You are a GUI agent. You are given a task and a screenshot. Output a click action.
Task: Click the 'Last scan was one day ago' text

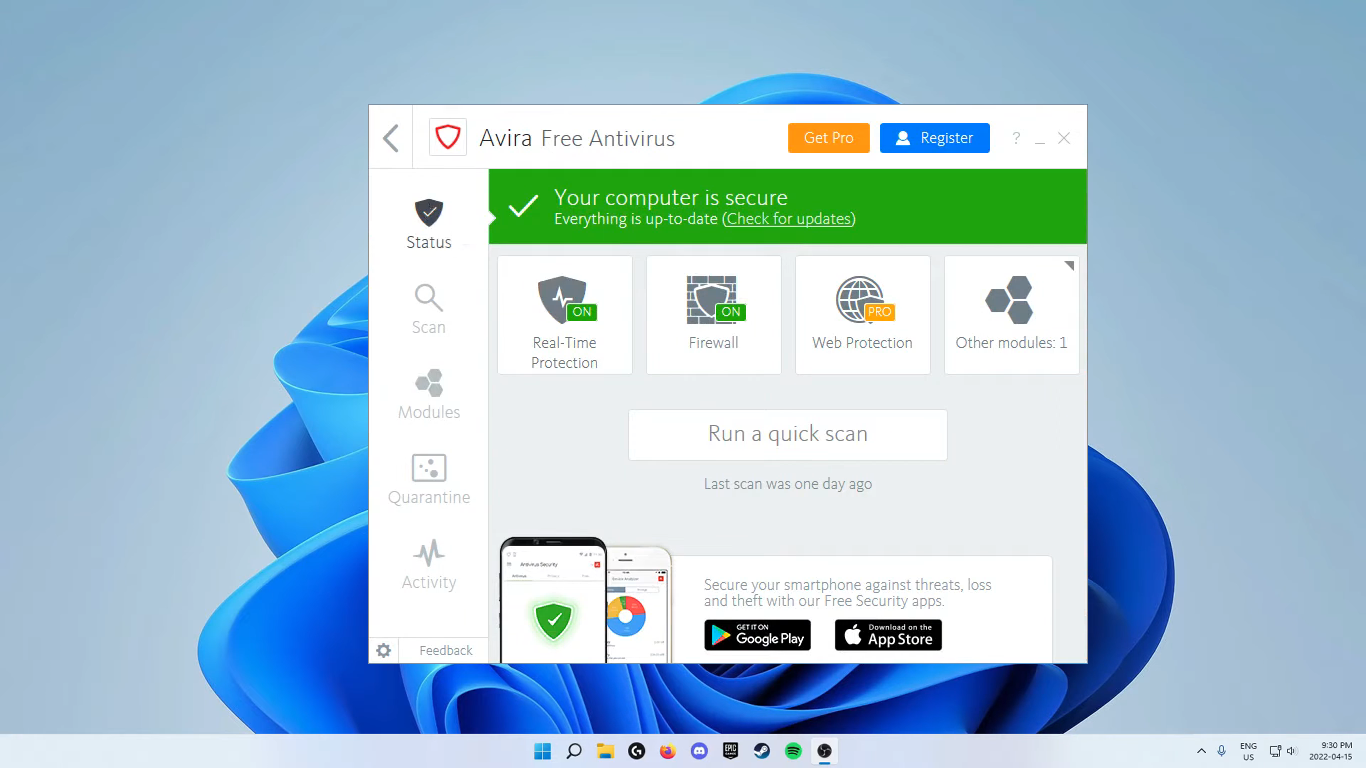pos(788,484)
